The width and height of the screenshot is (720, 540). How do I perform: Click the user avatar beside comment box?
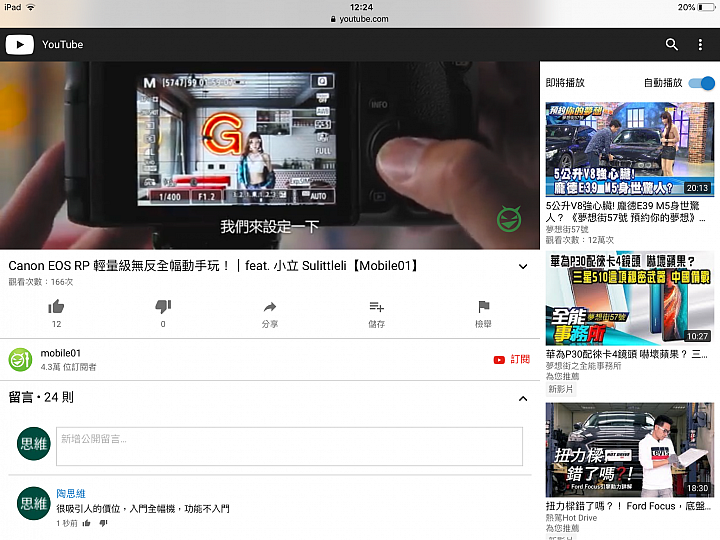[x=34, y=443]
